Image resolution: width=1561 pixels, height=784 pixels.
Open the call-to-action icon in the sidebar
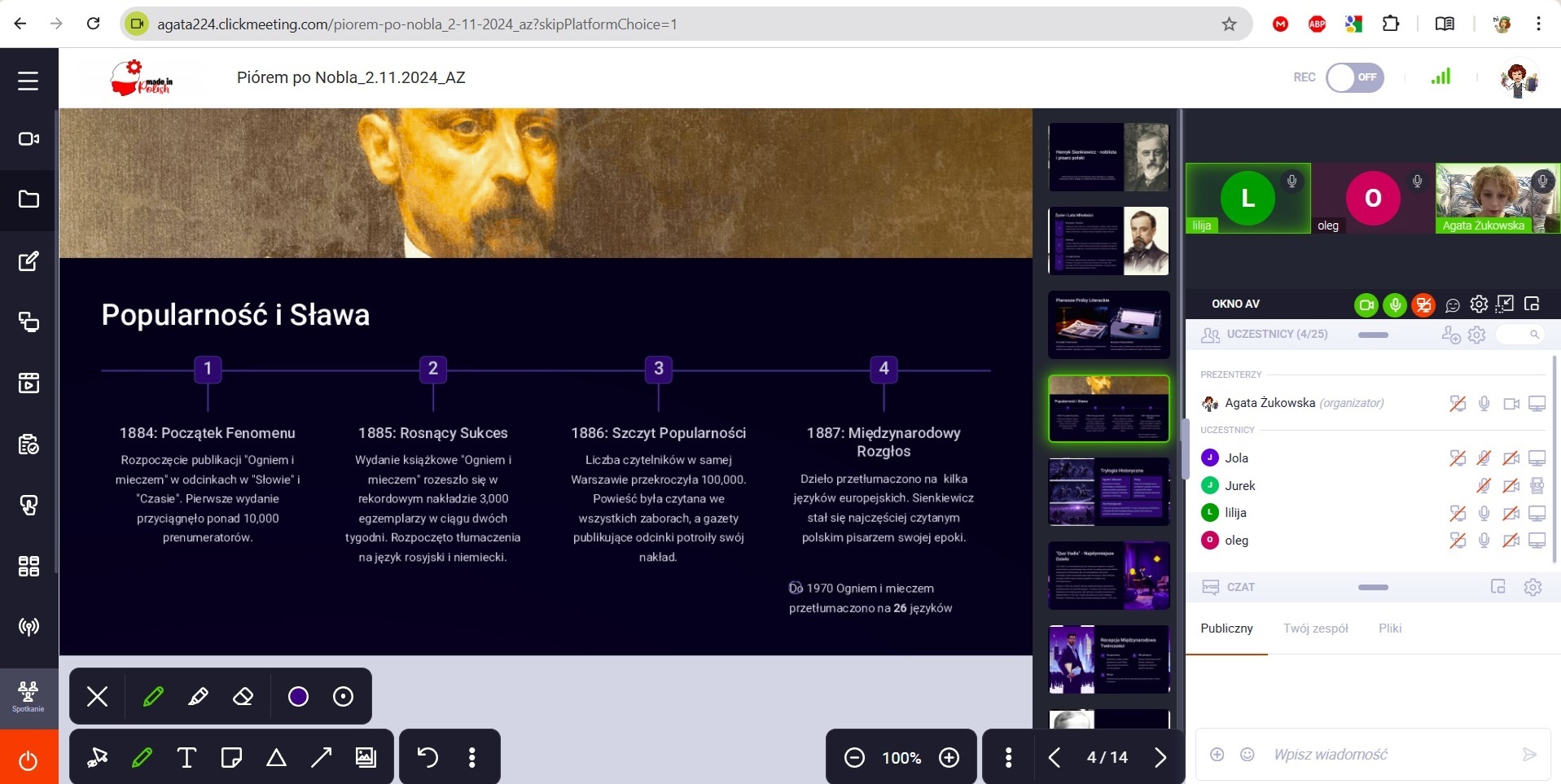(29, 506)
